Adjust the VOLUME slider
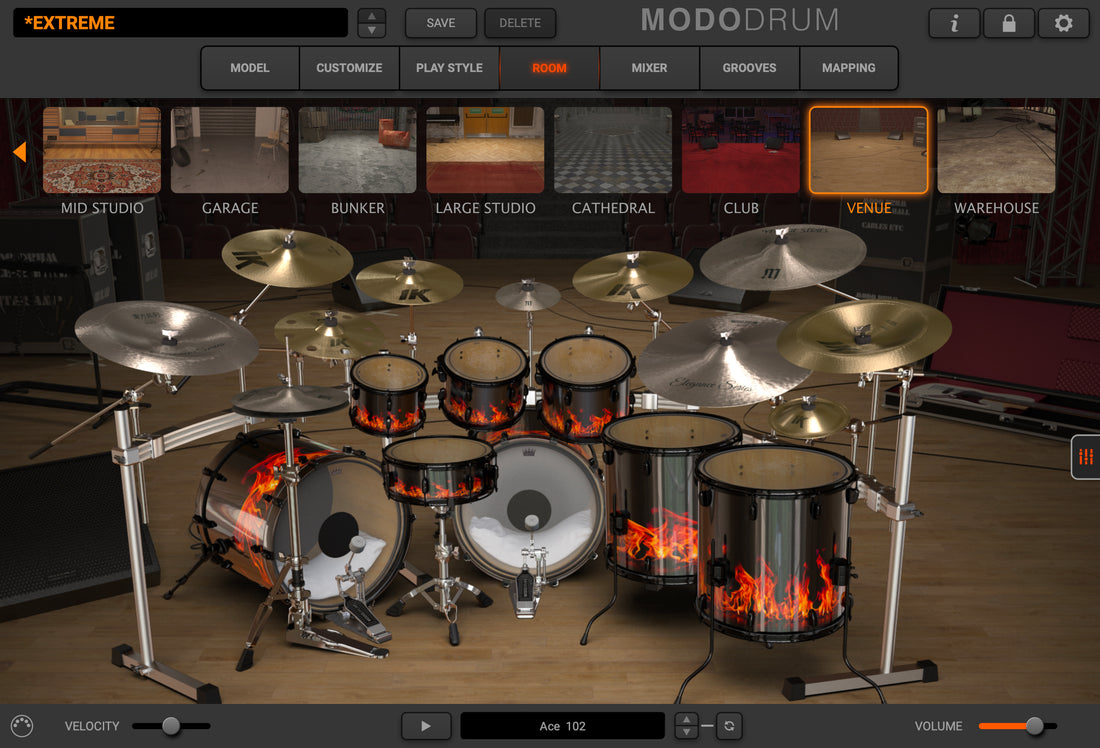 coord(1018,726)
